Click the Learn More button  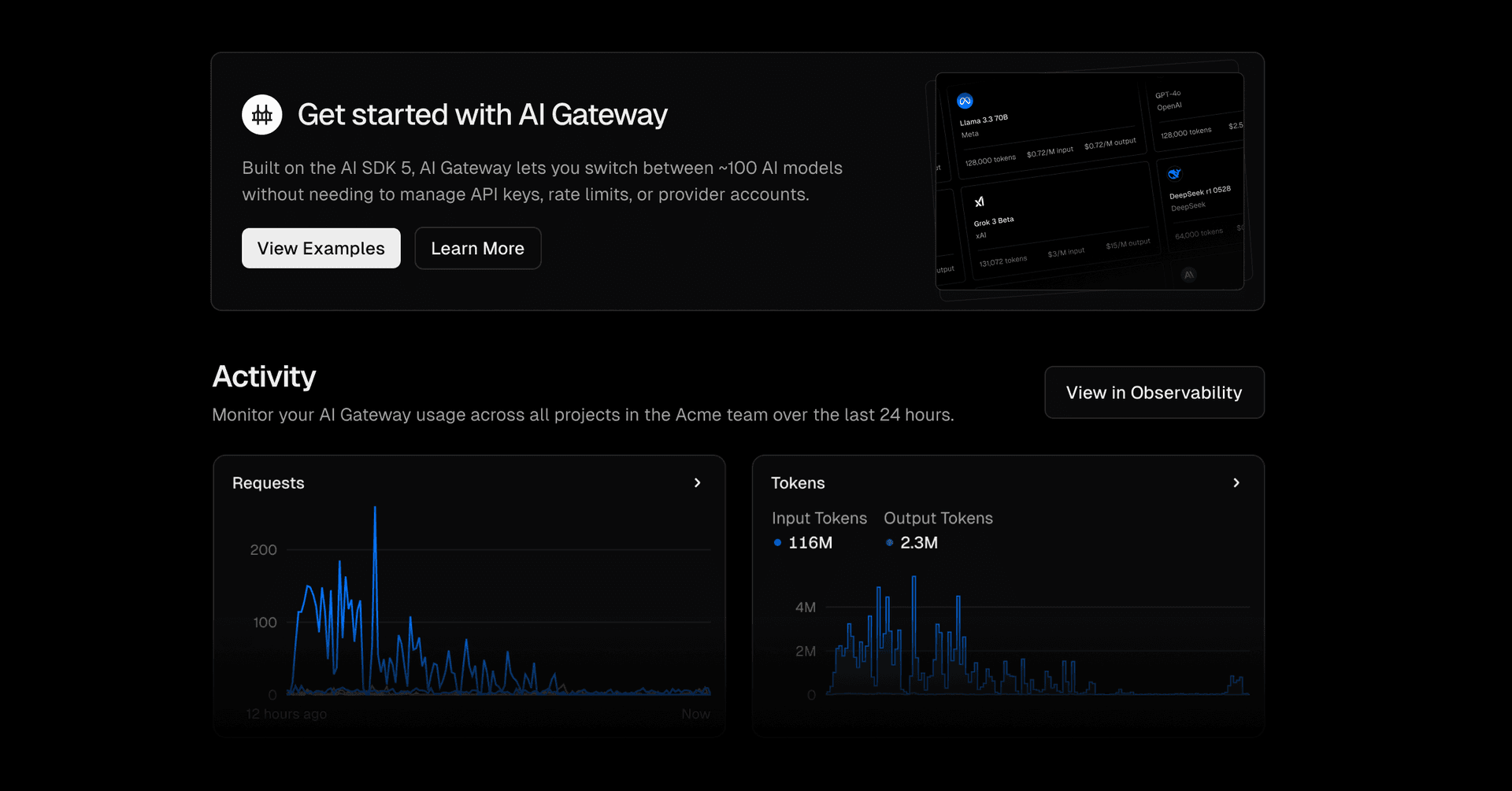(x=477, y=249)
